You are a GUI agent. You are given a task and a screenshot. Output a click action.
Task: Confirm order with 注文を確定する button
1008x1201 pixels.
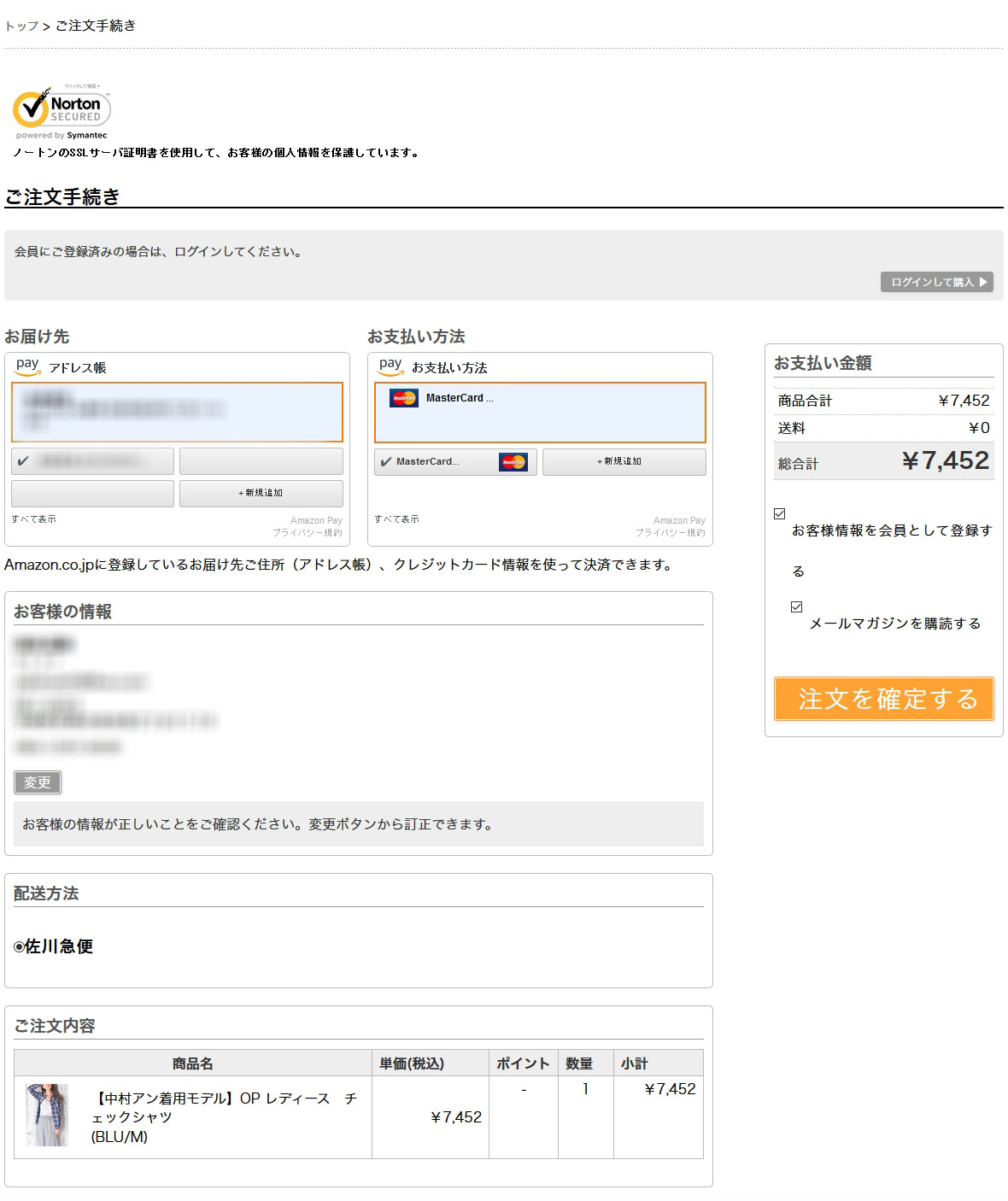[883, 699]
